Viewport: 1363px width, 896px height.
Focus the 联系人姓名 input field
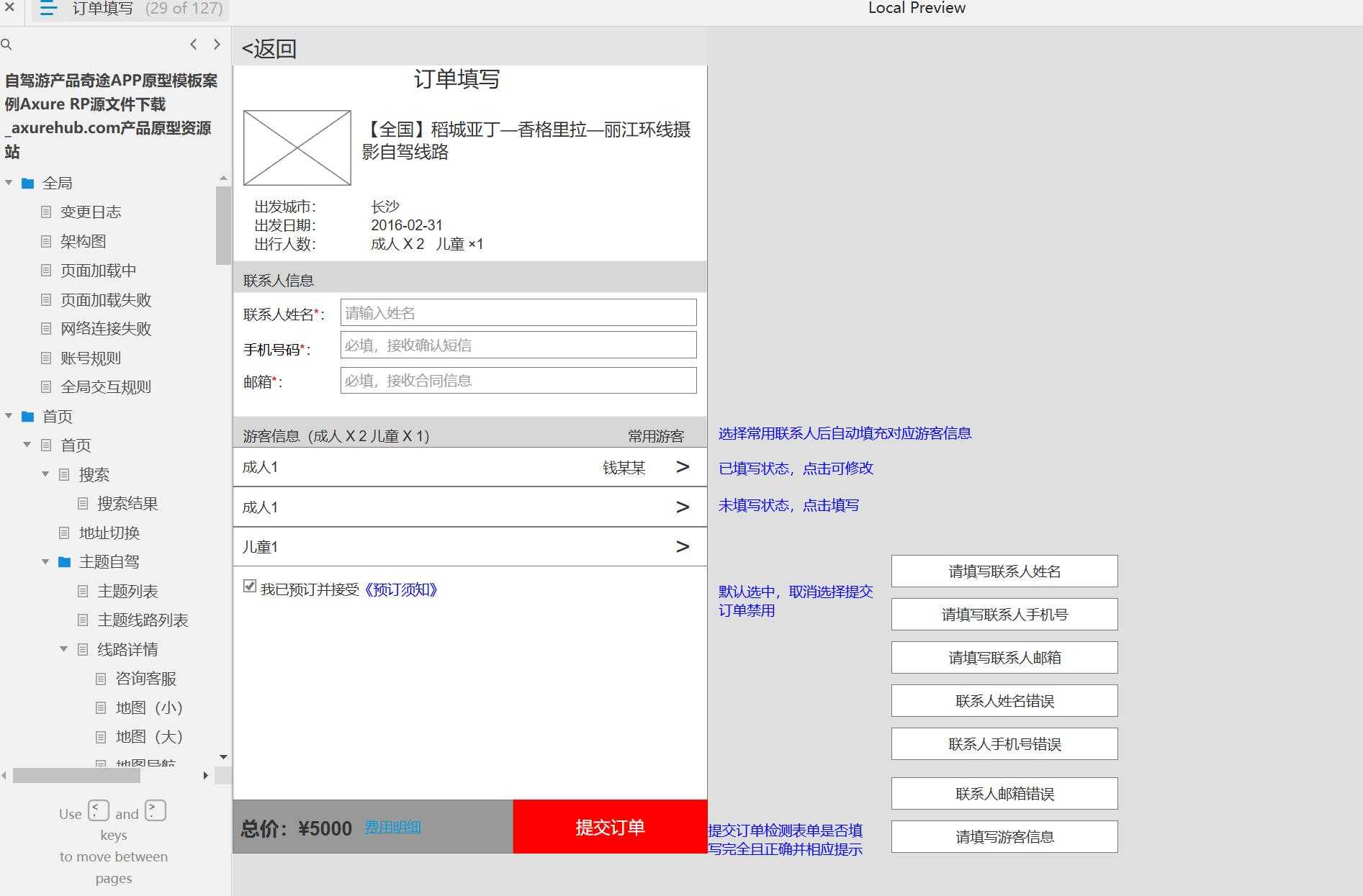pos(518,312)
